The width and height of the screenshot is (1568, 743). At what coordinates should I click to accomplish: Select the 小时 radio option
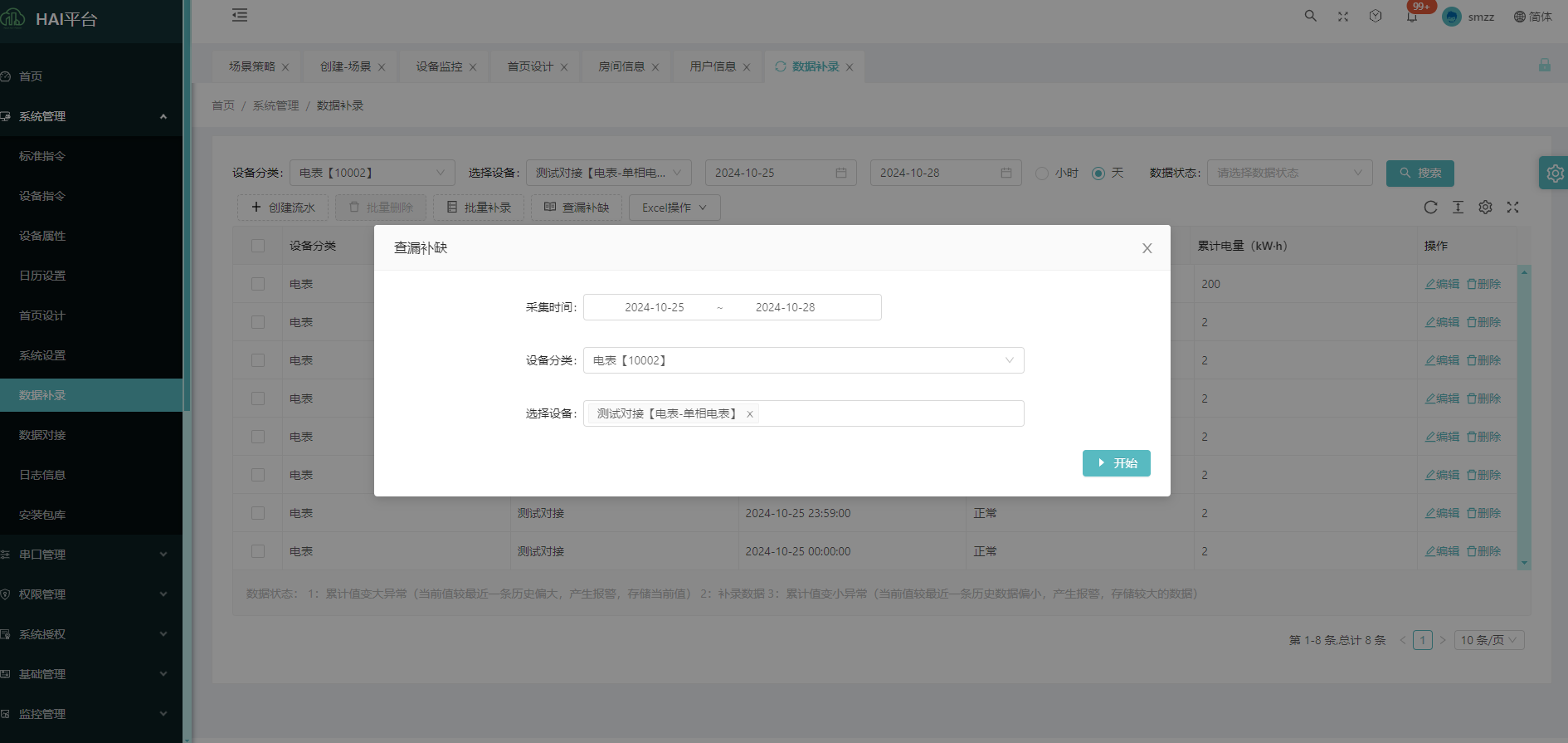[x=1042, y=174]
